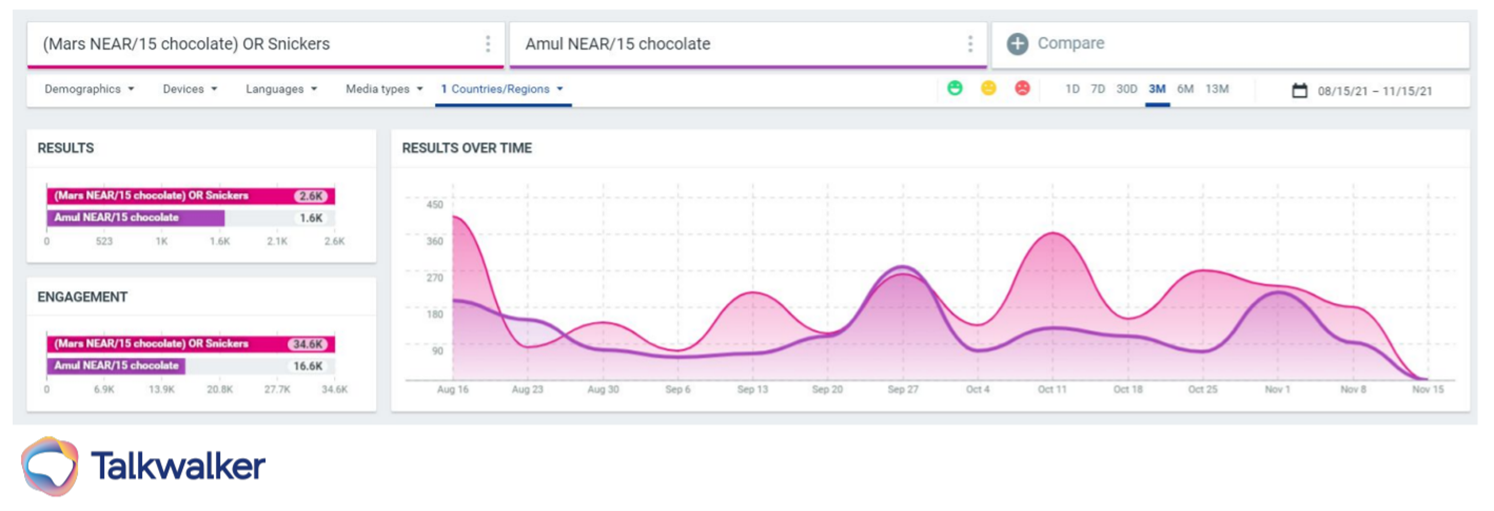1494x511 pixels.
Task: Select the 30D time range
Action: click(1127, 89)
